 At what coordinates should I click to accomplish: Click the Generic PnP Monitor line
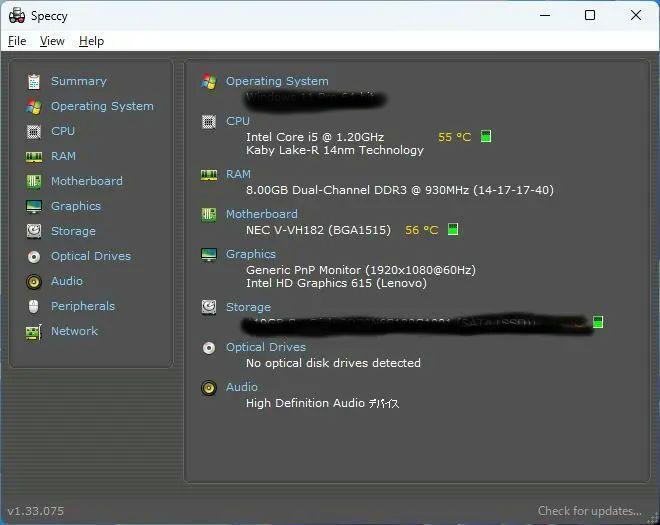361,270
